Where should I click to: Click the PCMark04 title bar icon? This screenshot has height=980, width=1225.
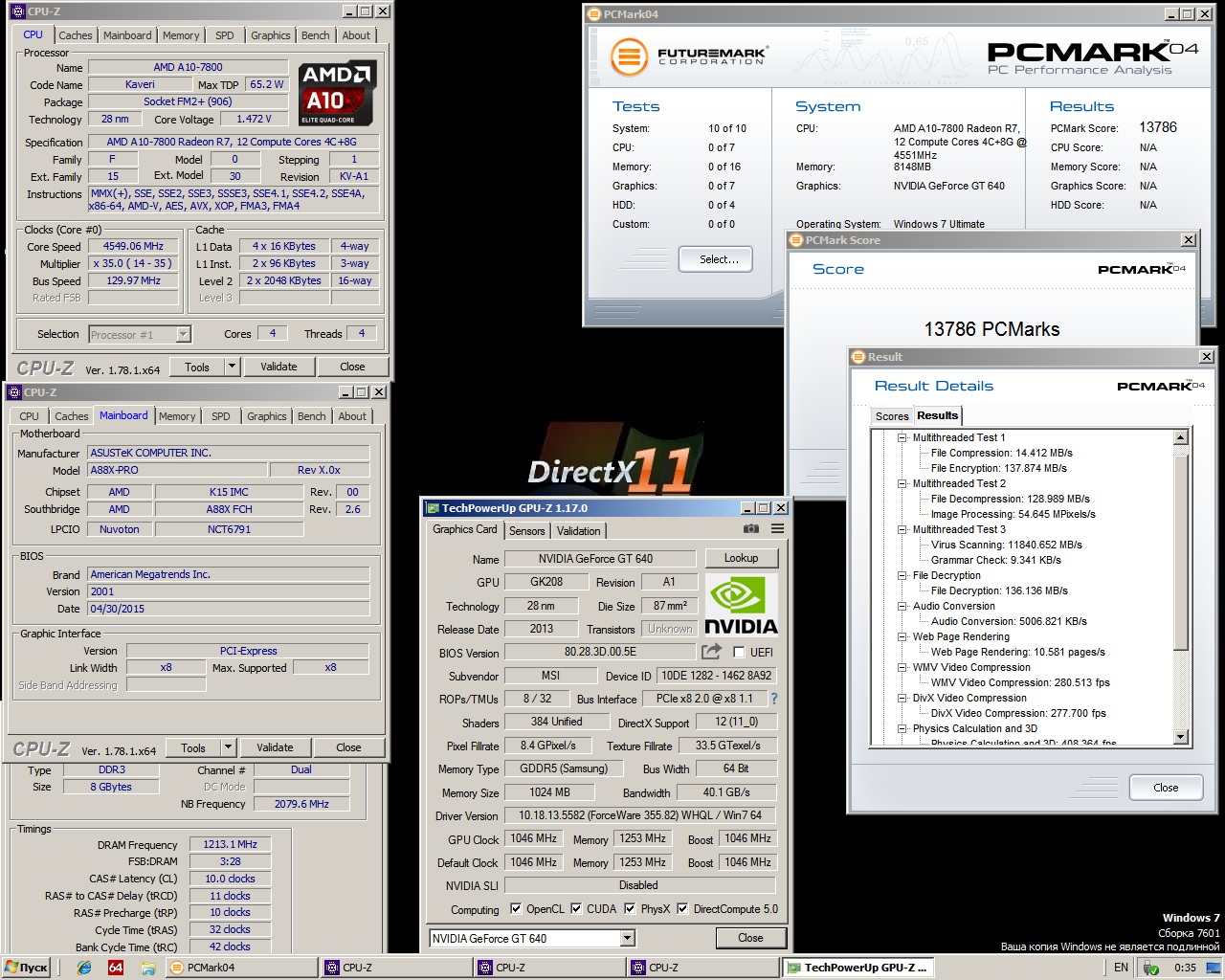(x=594, y=14)
